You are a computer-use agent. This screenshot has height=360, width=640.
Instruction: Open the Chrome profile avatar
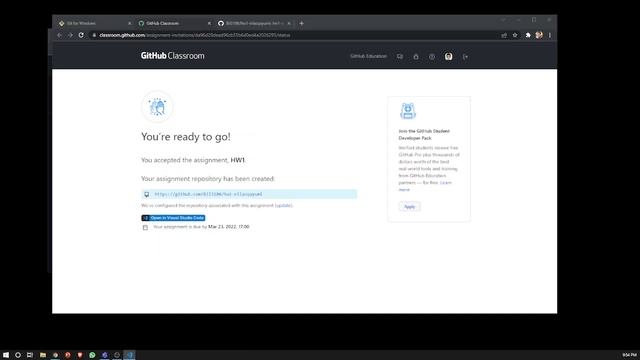[539, 36]
